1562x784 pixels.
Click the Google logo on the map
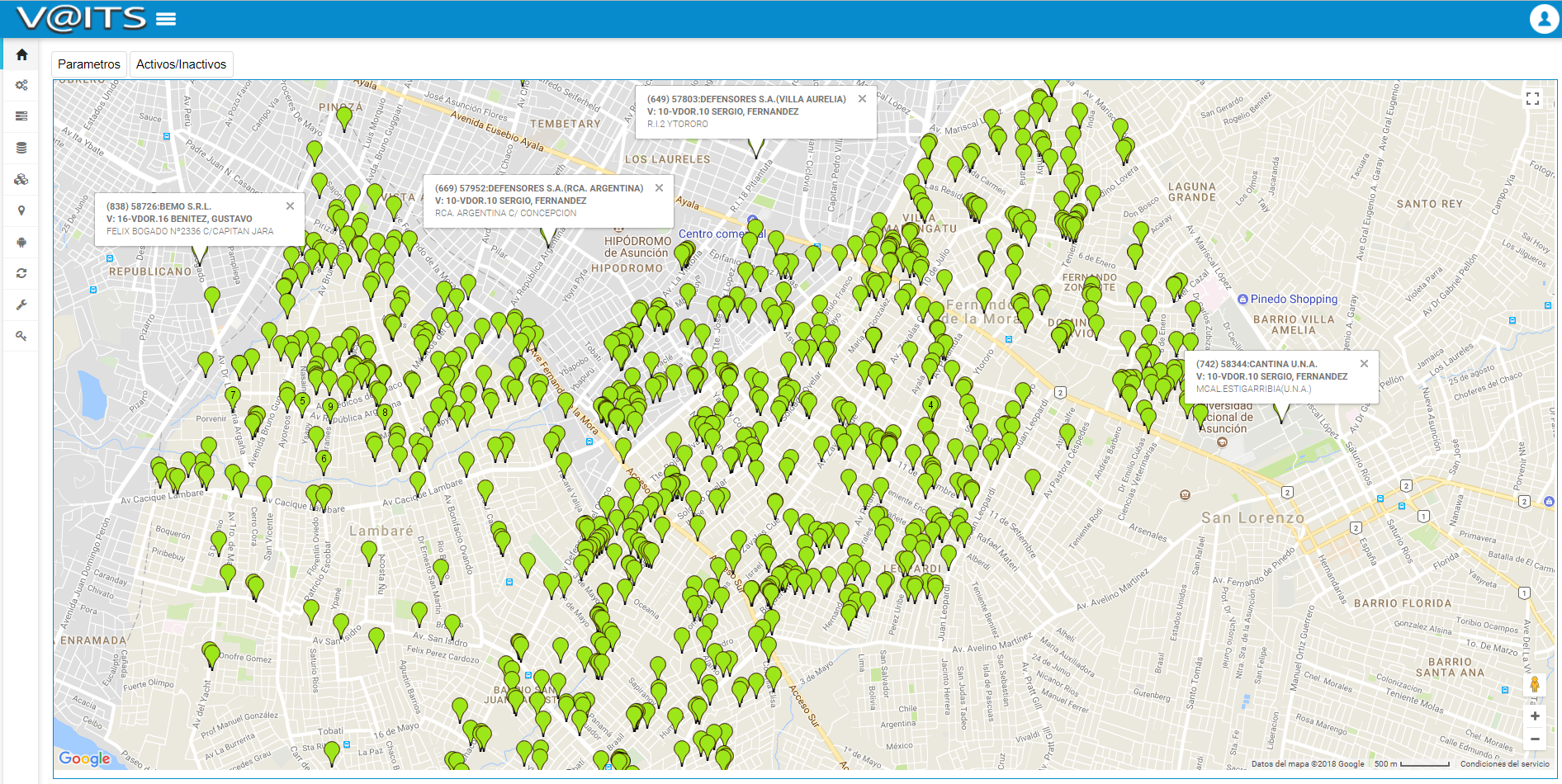(x=84, y=758)
